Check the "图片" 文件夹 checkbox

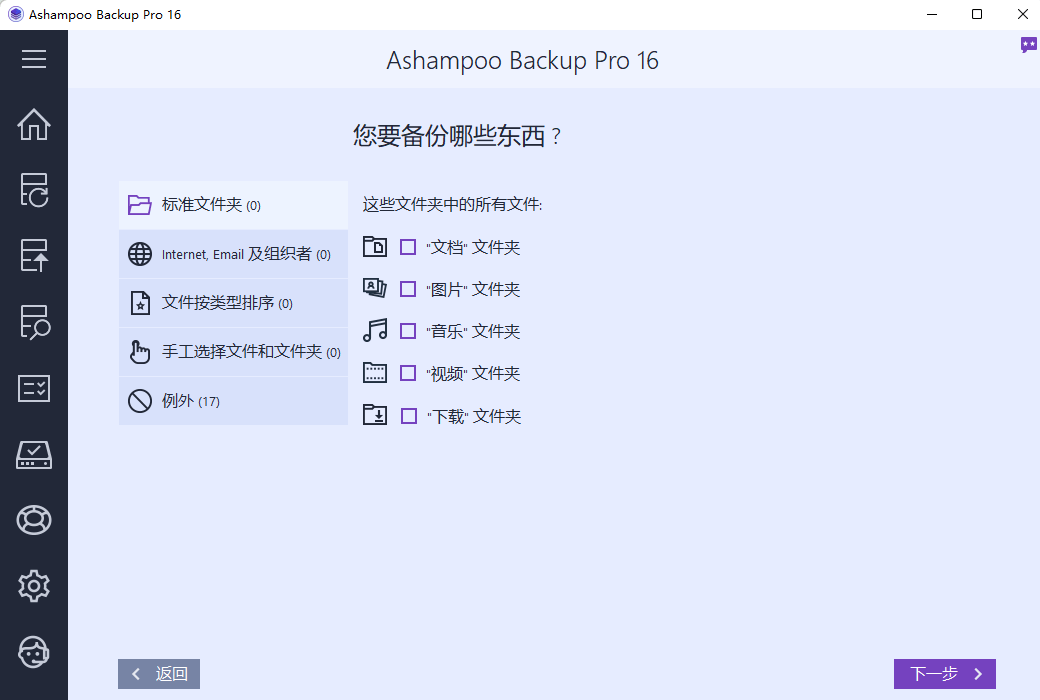(408, 289)
